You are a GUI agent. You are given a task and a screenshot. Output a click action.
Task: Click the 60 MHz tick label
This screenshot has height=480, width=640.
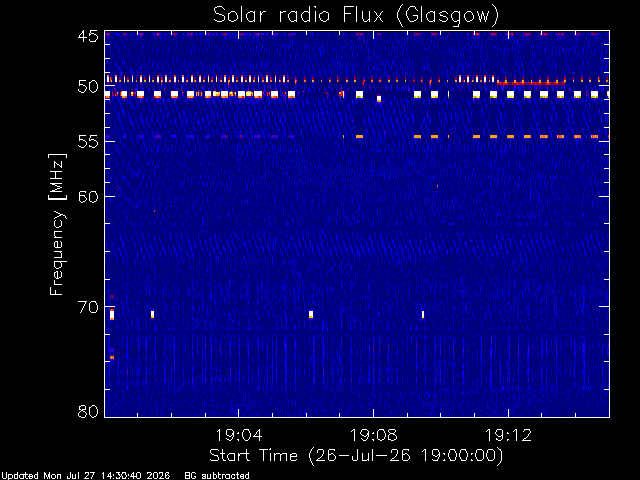88,197
